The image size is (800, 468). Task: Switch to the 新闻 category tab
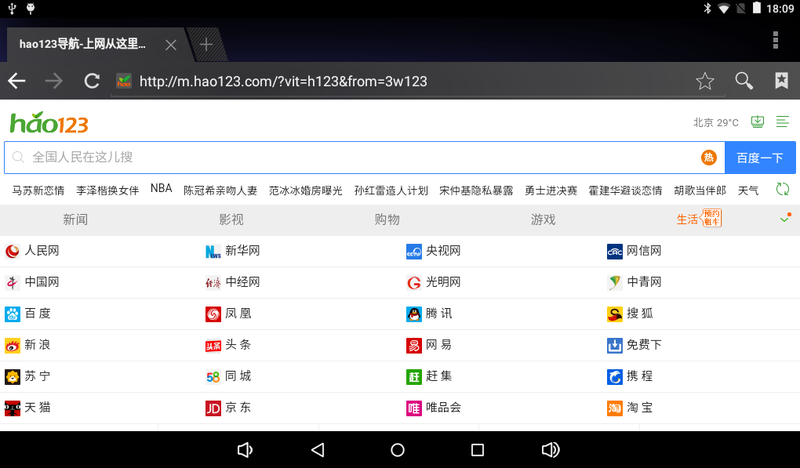76,219
